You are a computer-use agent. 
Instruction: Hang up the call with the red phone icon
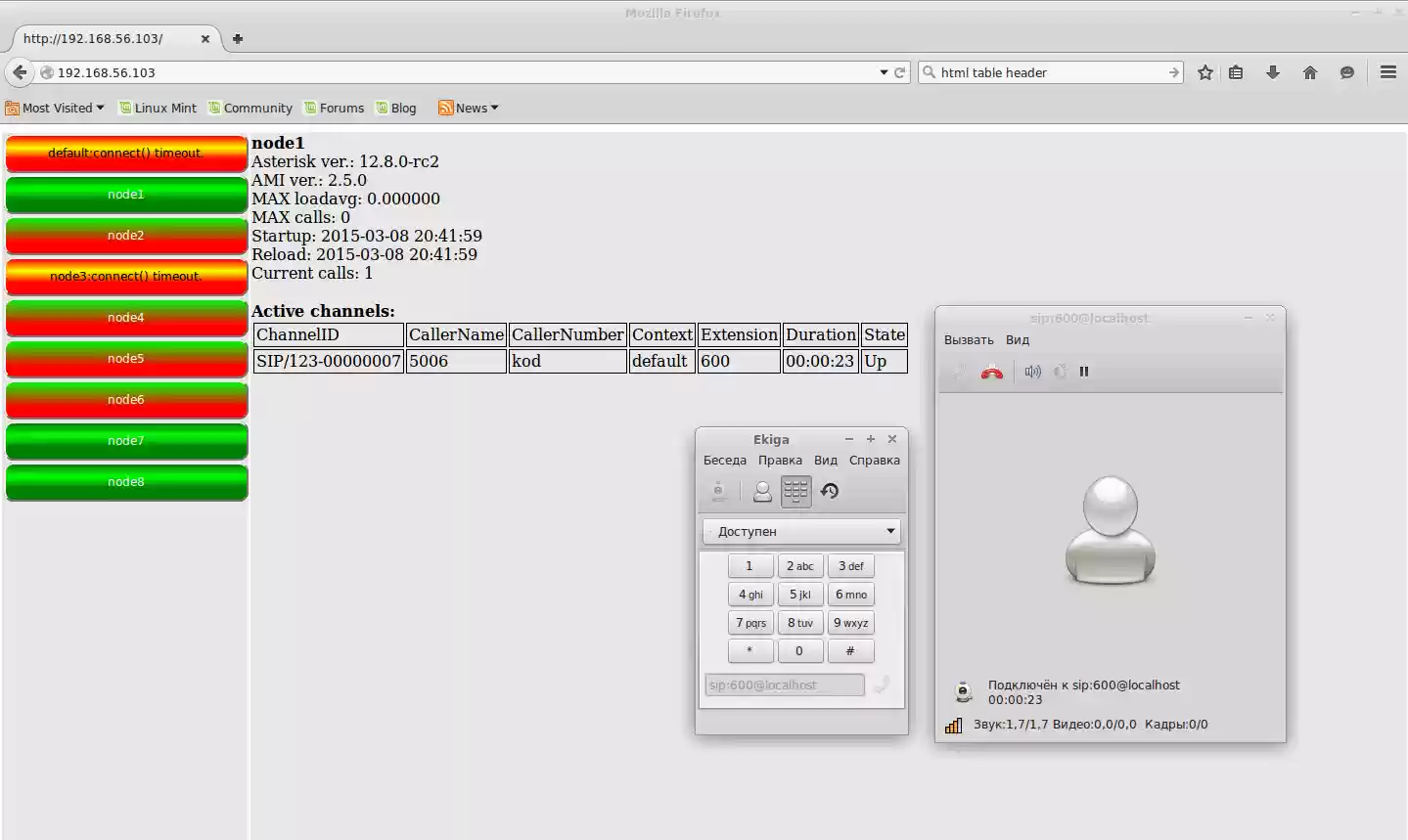click(990, 371)
